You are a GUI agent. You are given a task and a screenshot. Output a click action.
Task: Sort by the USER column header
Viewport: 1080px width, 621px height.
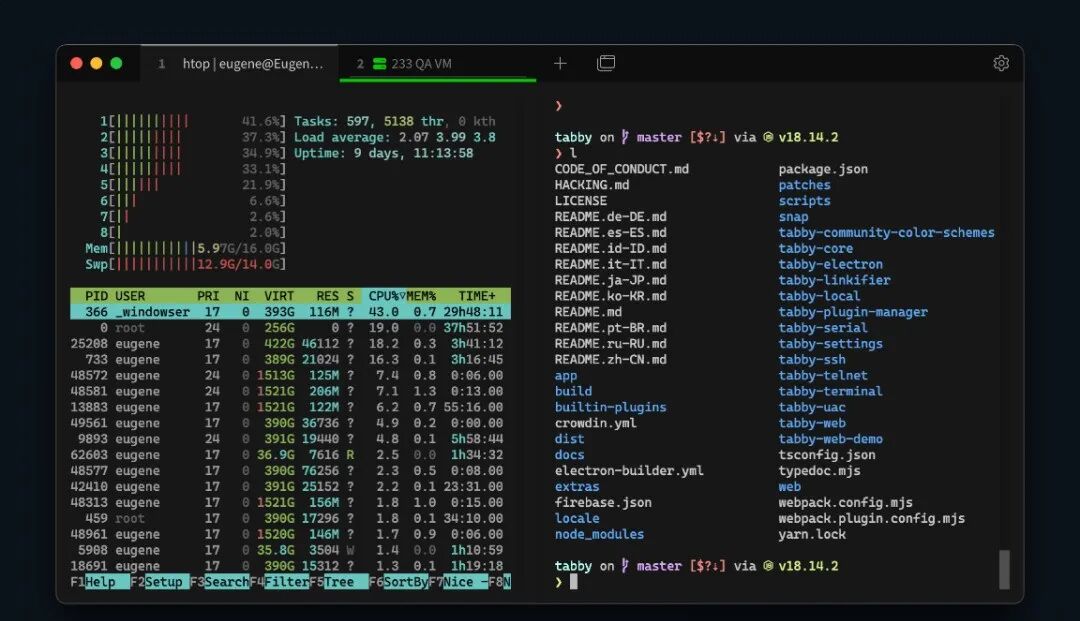pyautogui.click(x=130, y=296)
